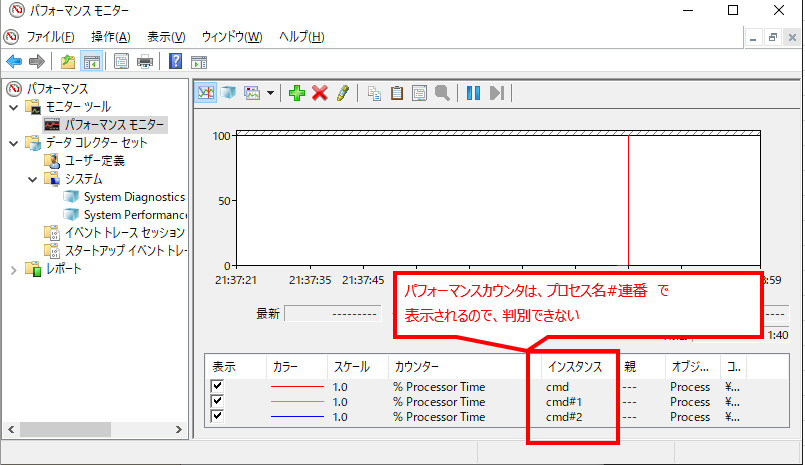Click the Update Data step icon

pos(496,93)
